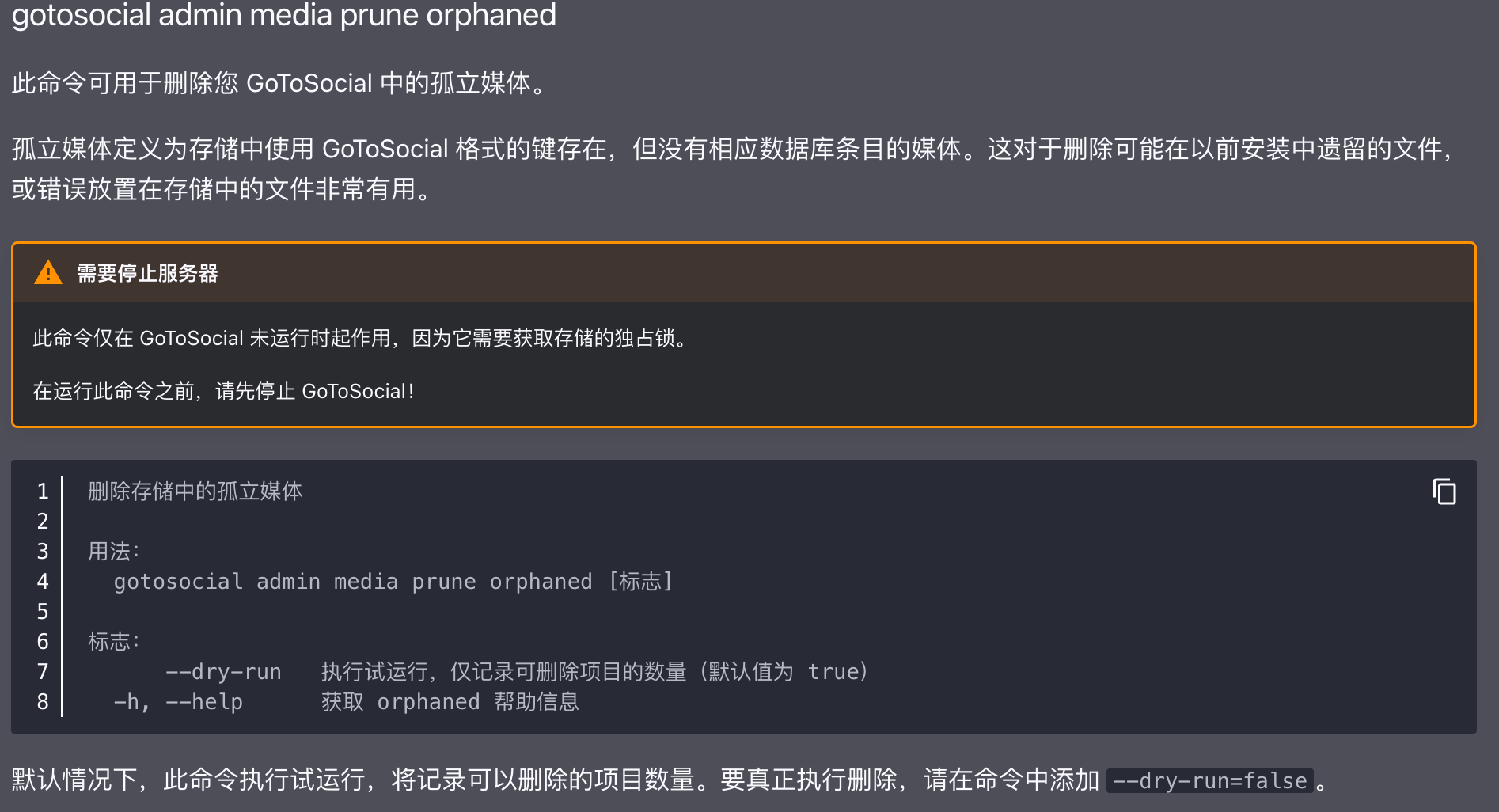This screenshot has width=1499, height=812.
Task: Click the "需要停止服务器" warning title
Action: pyautogui.click(x=147, y=274)
